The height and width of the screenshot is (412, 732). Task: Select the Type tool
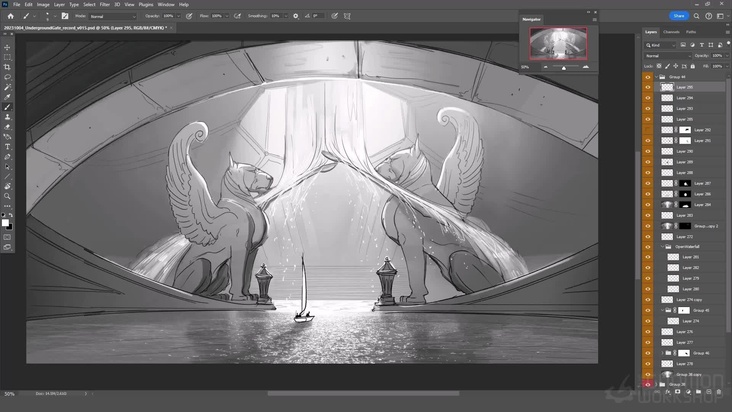tap(7, 147)
